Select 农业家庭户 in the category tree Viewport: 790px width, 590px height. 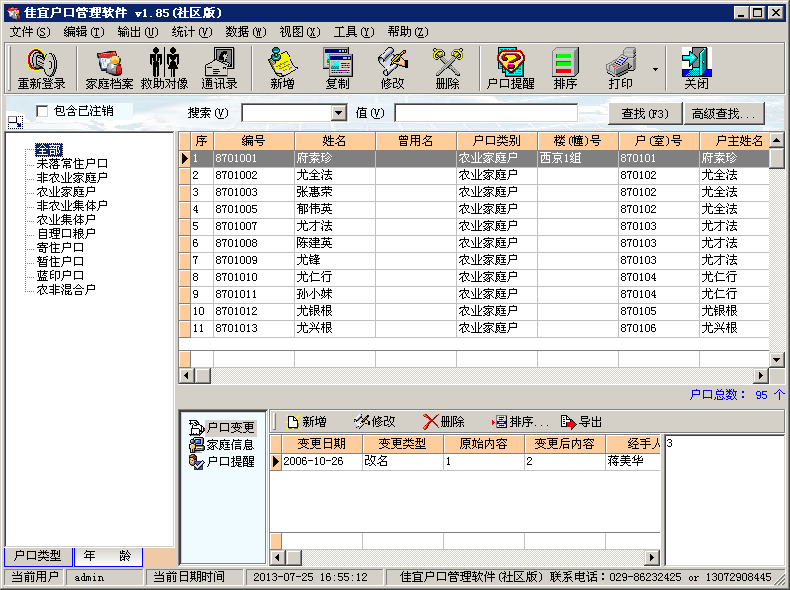click(x=66, y=191)
